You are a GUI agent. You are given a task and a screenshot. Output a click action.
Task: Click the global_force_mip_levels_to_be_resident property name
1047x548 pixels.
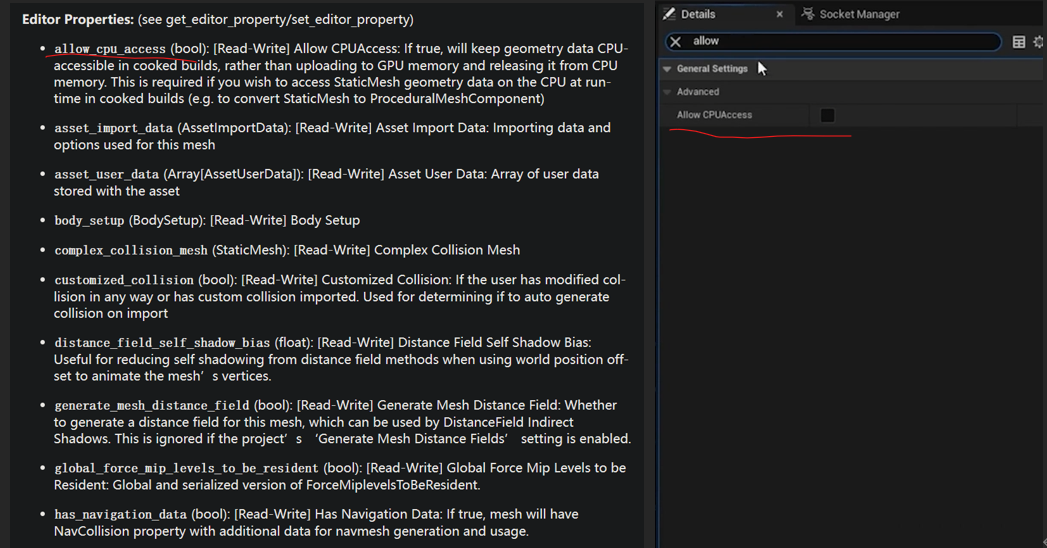tap(186, 468)
